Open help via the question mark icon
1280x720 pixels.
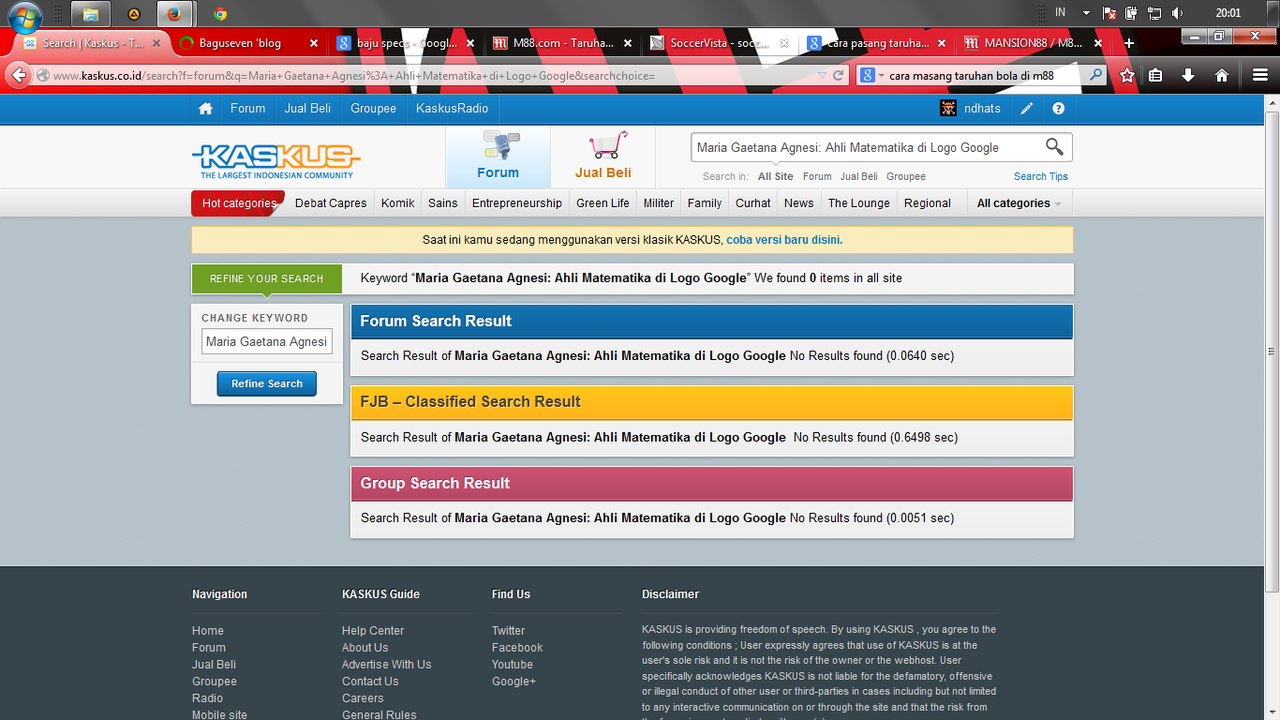(x=1058, y=108)
